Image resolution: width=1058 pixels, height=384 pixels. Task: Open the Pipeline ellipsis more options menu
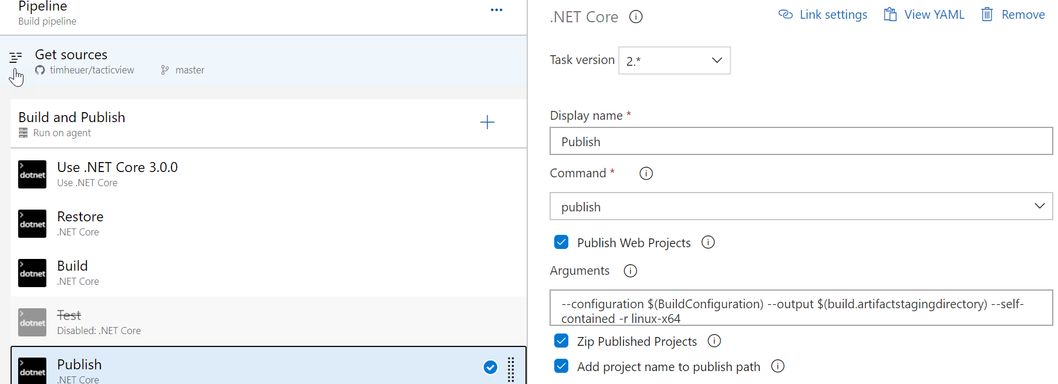pyautogui.click(x=497, y=10)
